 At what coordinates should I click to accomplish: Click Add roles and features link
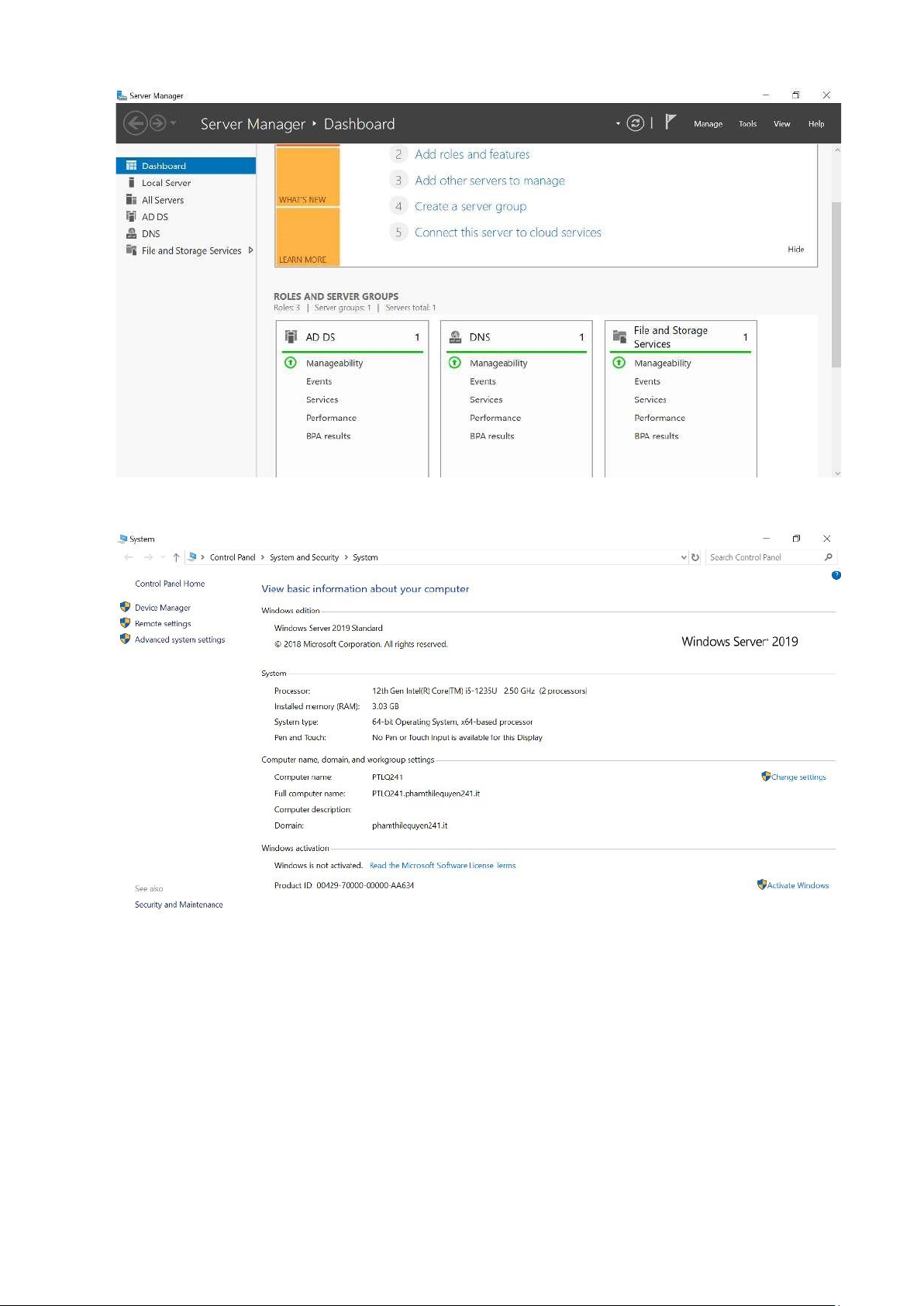(x=472, y=154)
